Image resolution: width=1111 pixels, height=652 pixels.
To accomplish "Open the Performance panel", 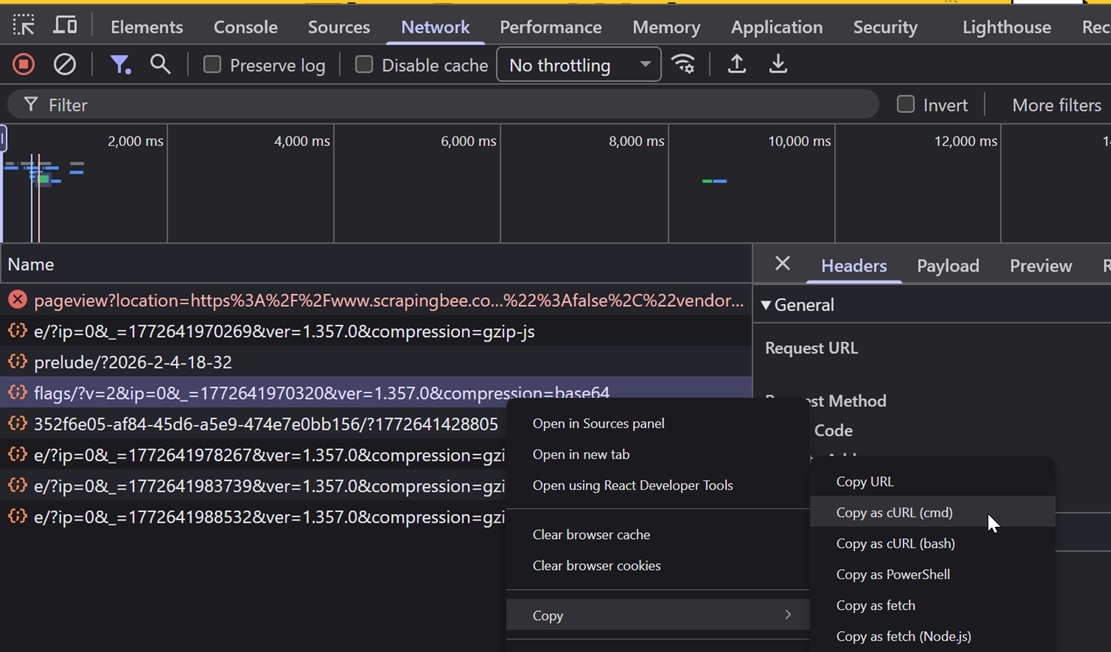I will click(x=550, y=26).
